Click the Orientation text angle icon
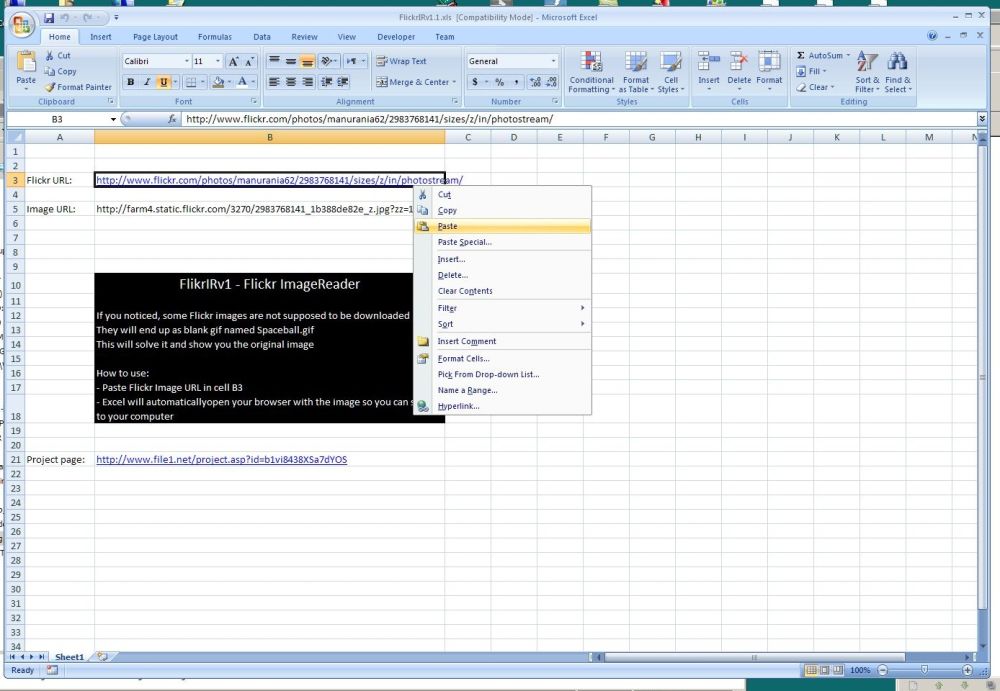Screen dimensions: 1000x691 327,61
